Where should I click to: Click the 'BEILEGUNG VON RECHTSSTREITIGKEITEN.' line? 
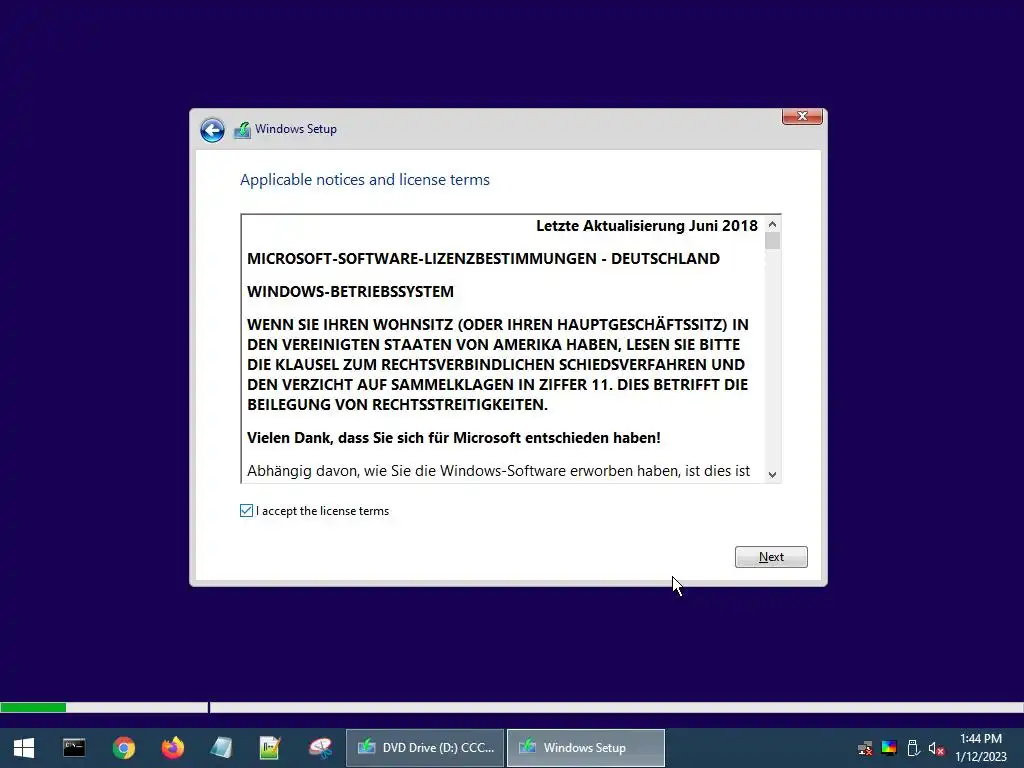tap(397, 405)
